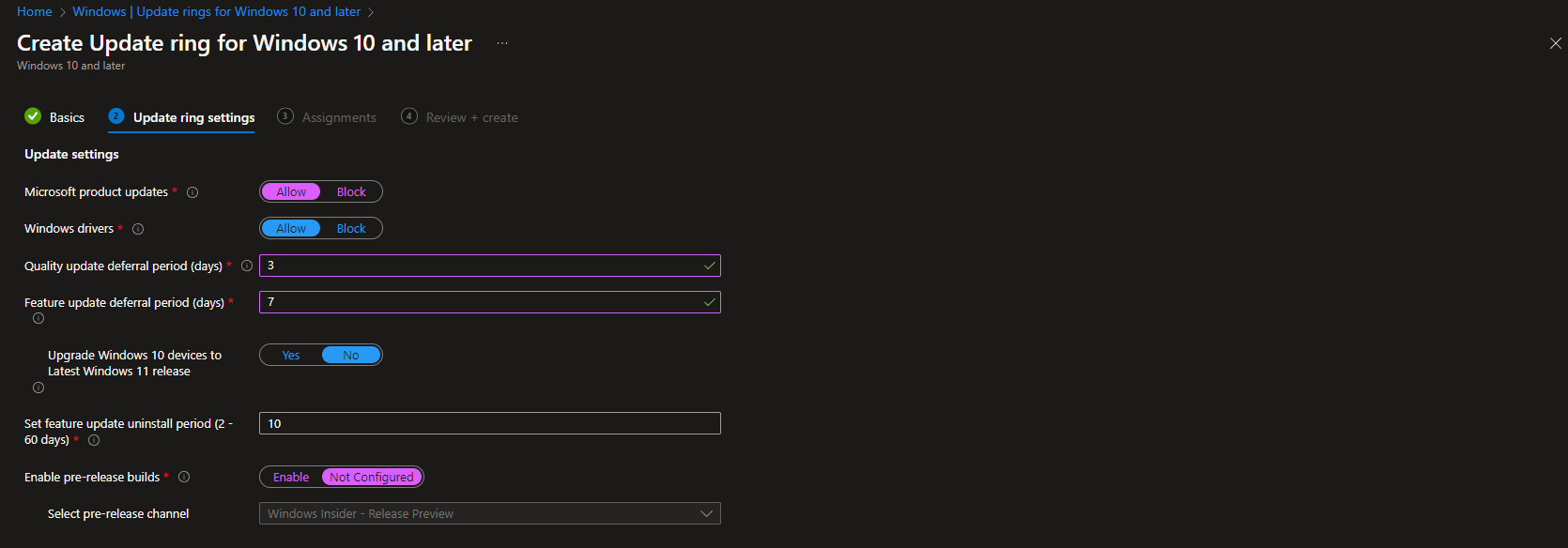This screenshot has height=548, width=1568.
Task: Open info tooltip for Quality update deferral period
Action: (246, 266)
